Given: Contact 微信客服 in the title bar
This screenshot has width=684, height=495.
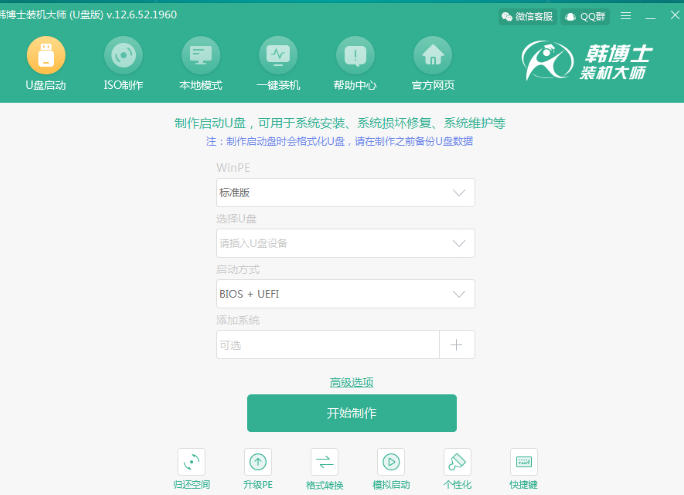Looking at the screenshot, I should (527, 16).
